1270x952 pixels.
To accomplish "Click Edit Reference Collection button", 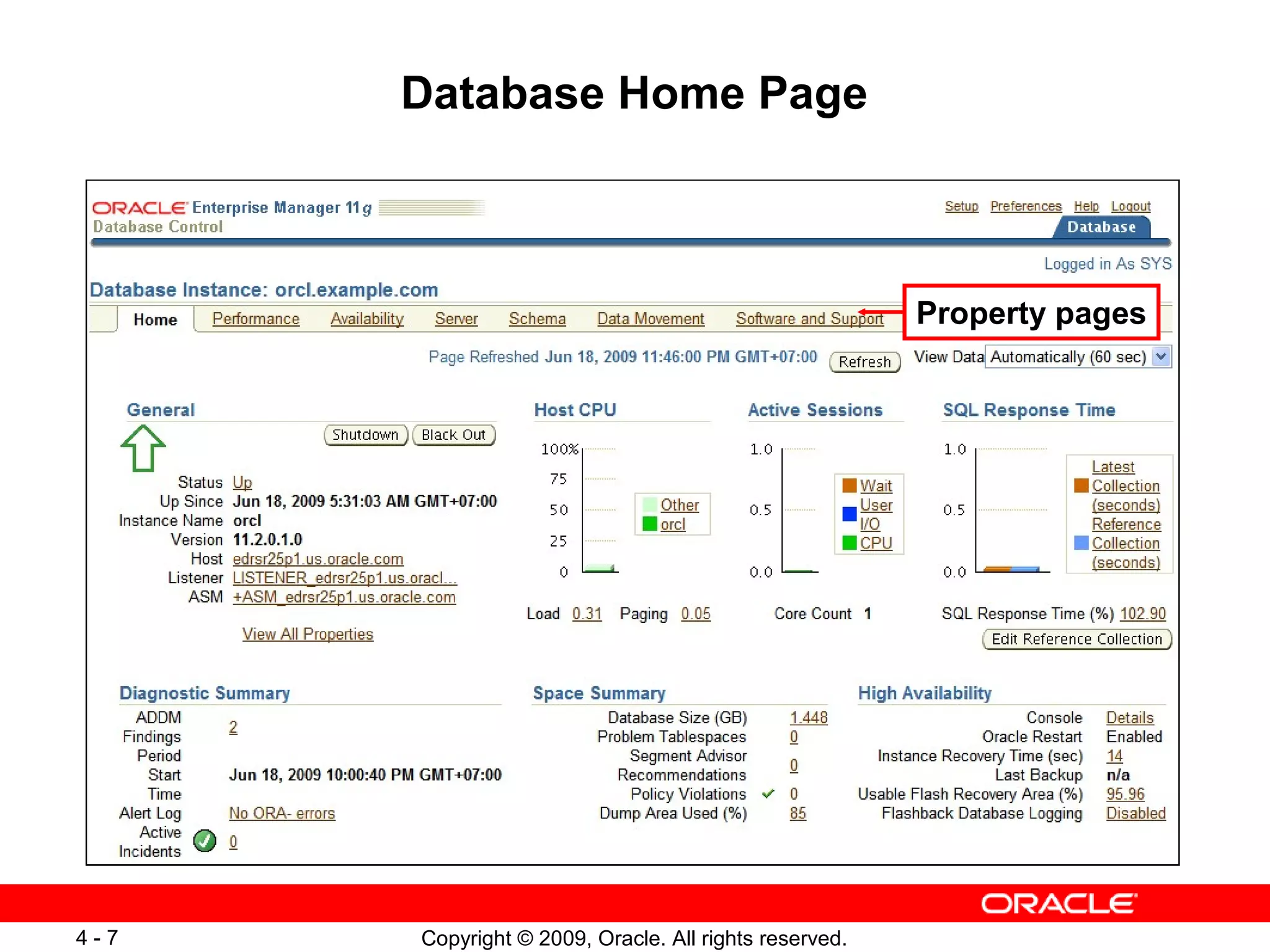I will pos(1077,639).
